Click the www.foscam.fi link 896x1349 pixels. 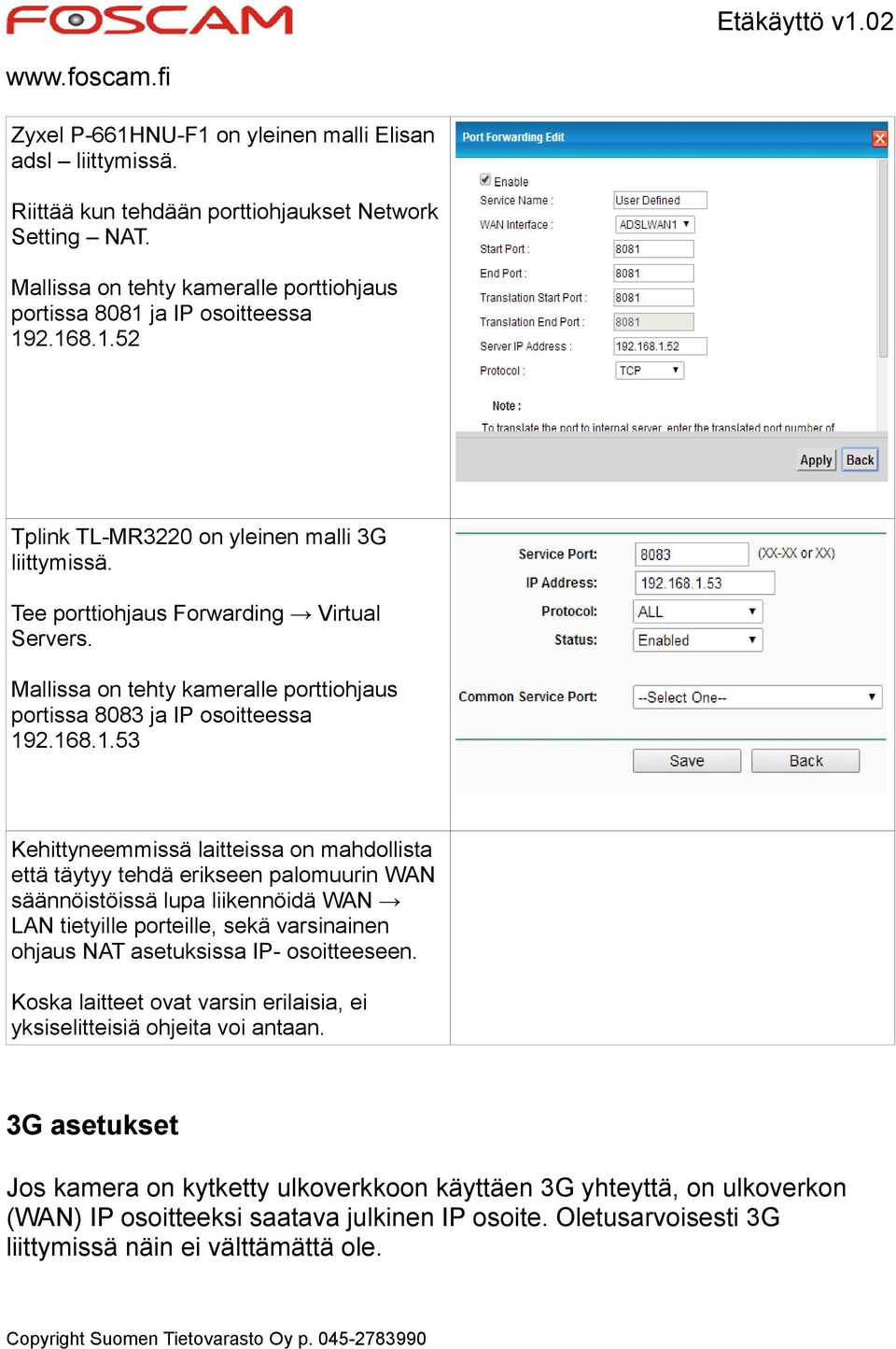tap(89, 77)
